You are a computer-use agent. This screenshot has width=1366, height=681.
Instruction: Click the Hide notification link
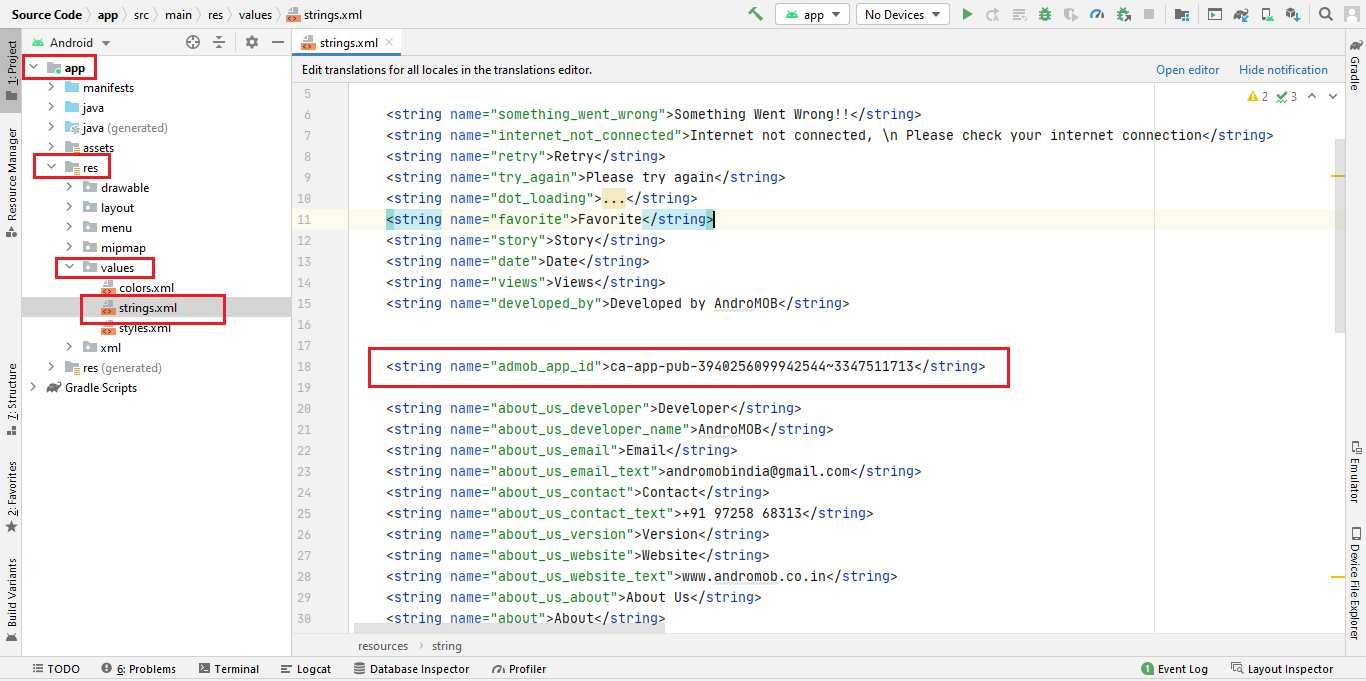(1283, 70)
